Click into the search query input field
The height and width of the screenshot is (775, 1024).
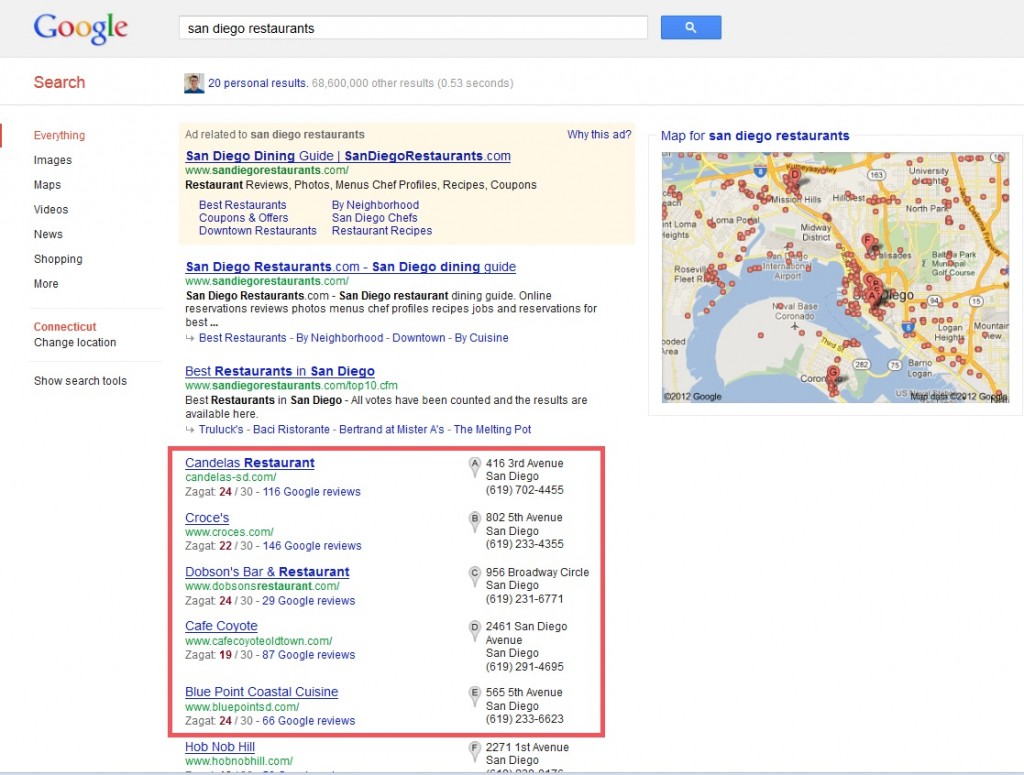412,28
